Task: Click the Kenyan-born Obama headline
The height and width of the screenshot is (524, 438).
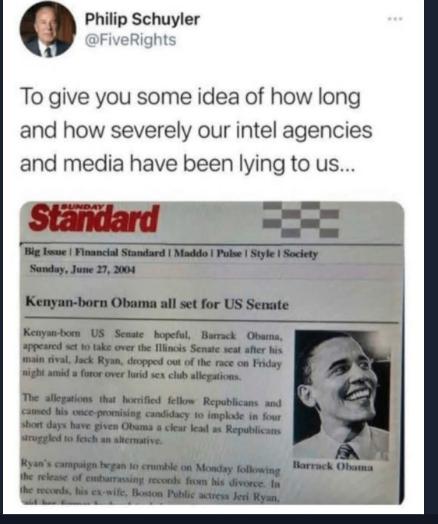Action: [157, 303]
